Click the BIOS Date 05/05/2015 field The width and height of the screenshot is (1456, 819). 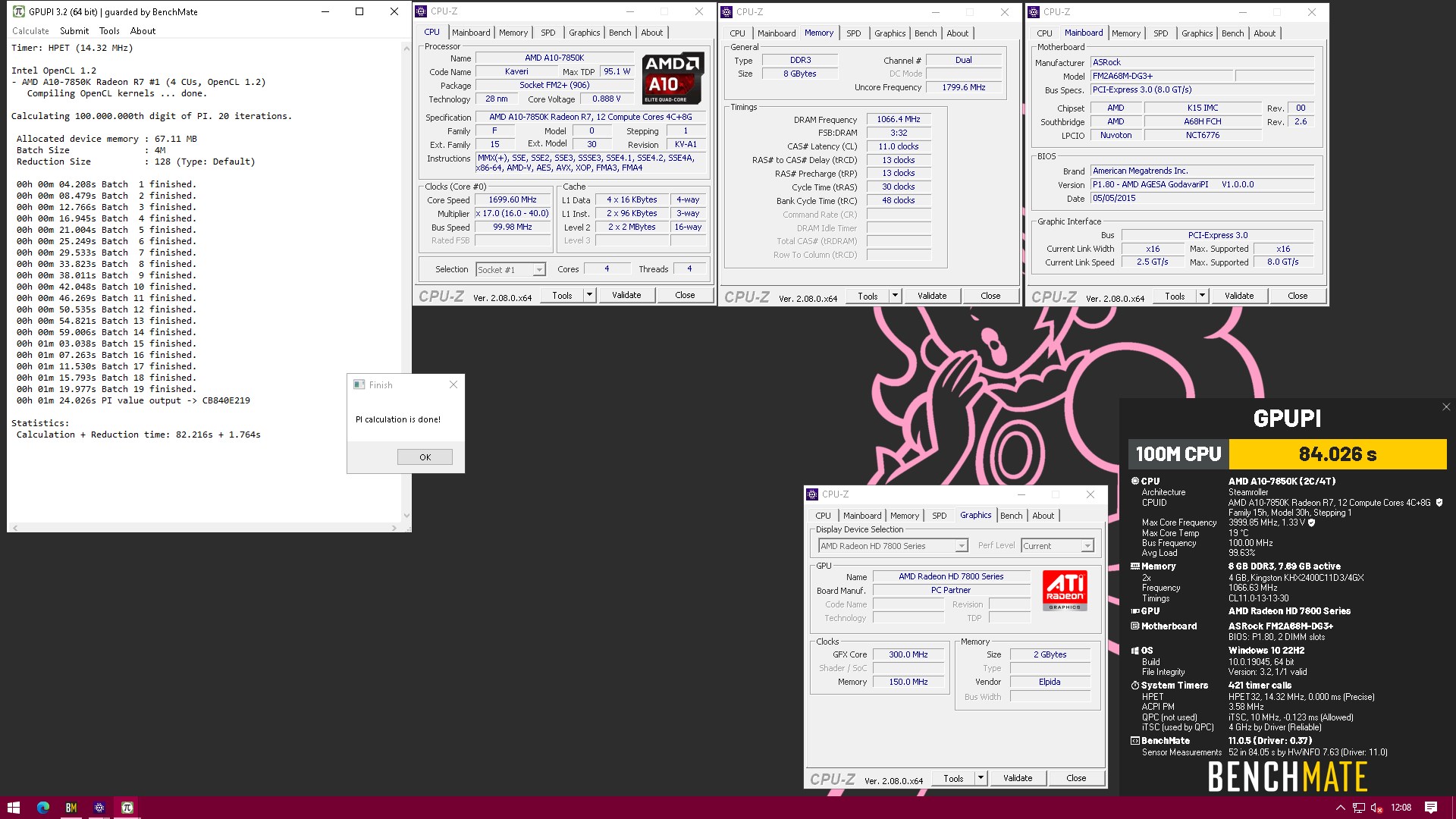(1202, 198)
